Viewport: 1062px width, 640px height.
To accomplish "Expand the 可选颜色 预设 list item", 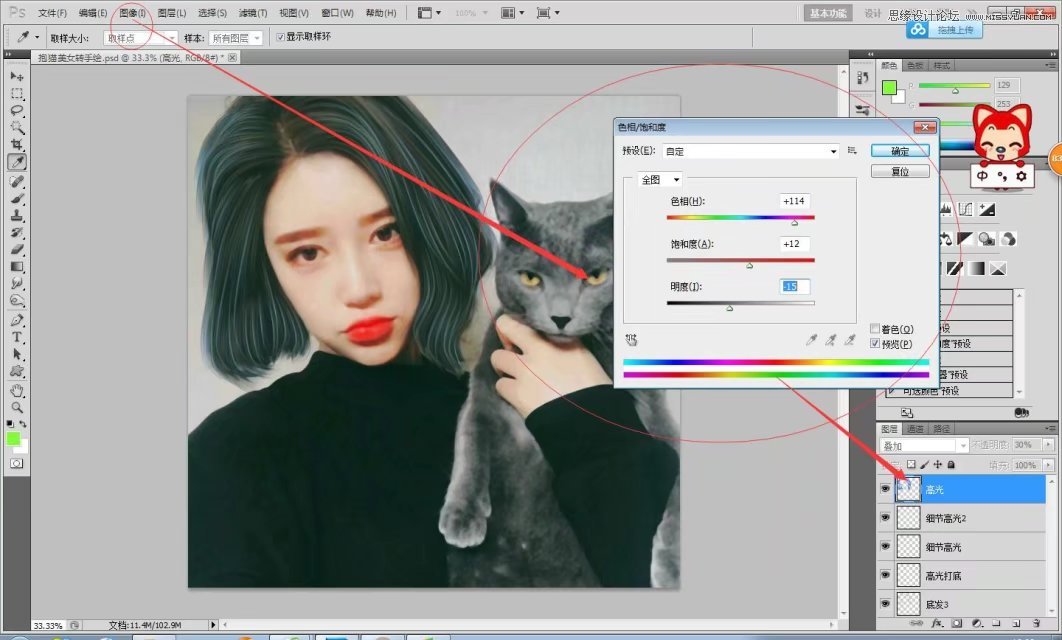I will click(x=891, y=391).
